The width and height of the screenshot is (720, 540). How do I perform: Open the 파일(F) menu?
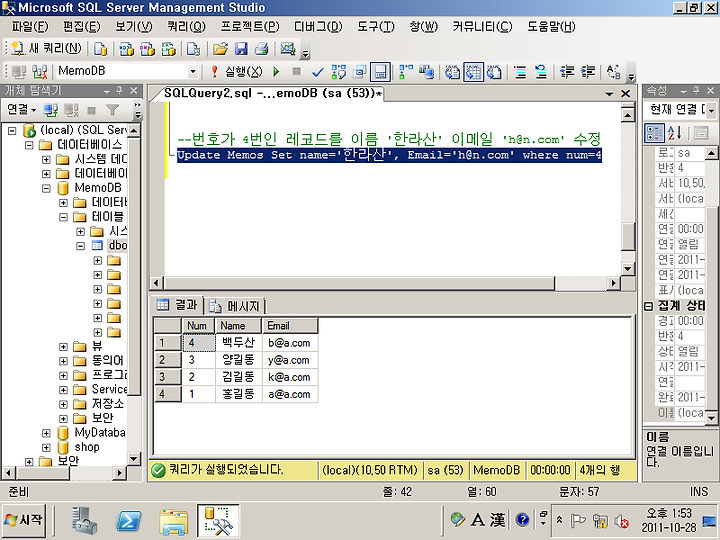[x=30, y=27]
